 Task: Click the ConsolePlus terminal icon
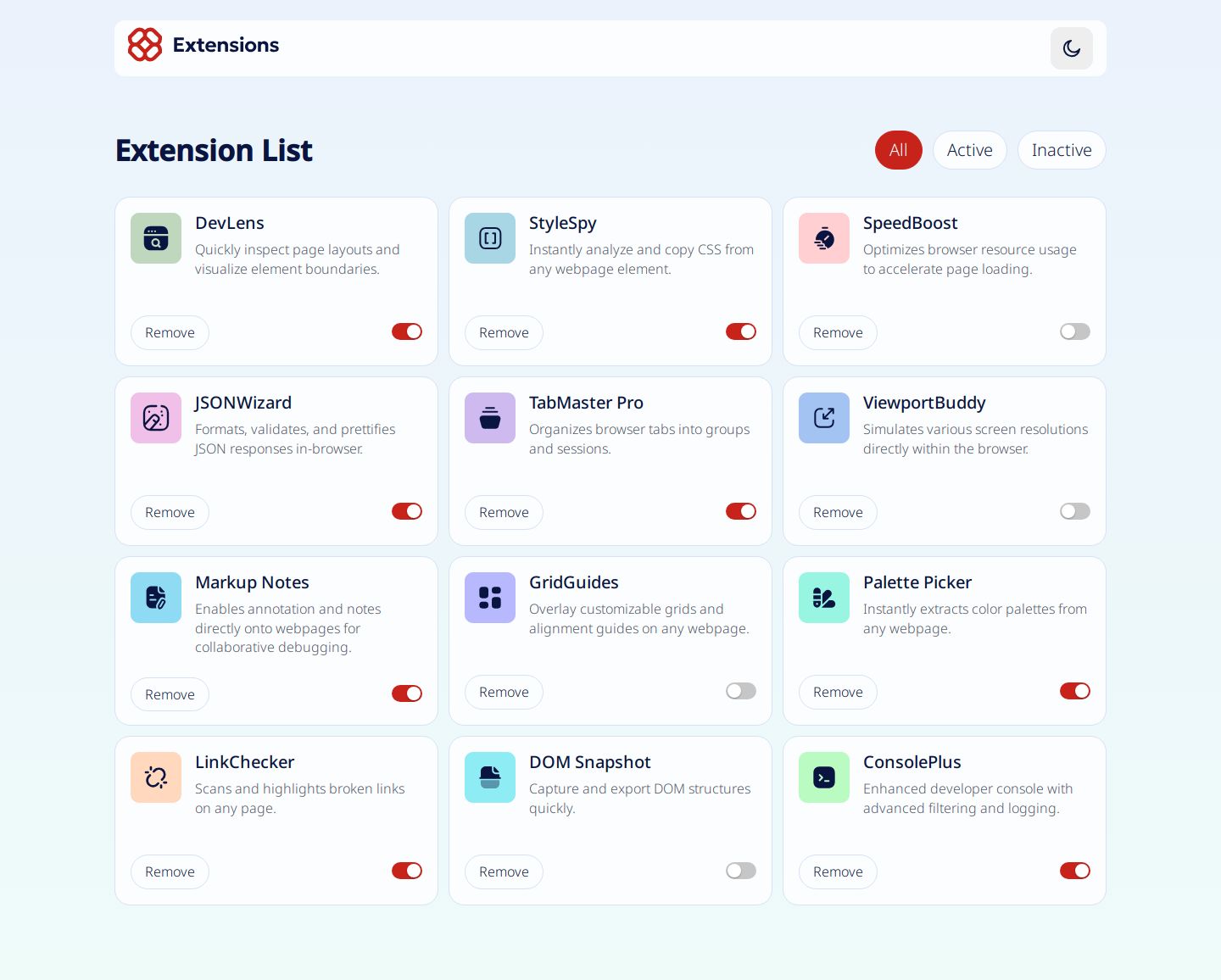coord(823,777)
